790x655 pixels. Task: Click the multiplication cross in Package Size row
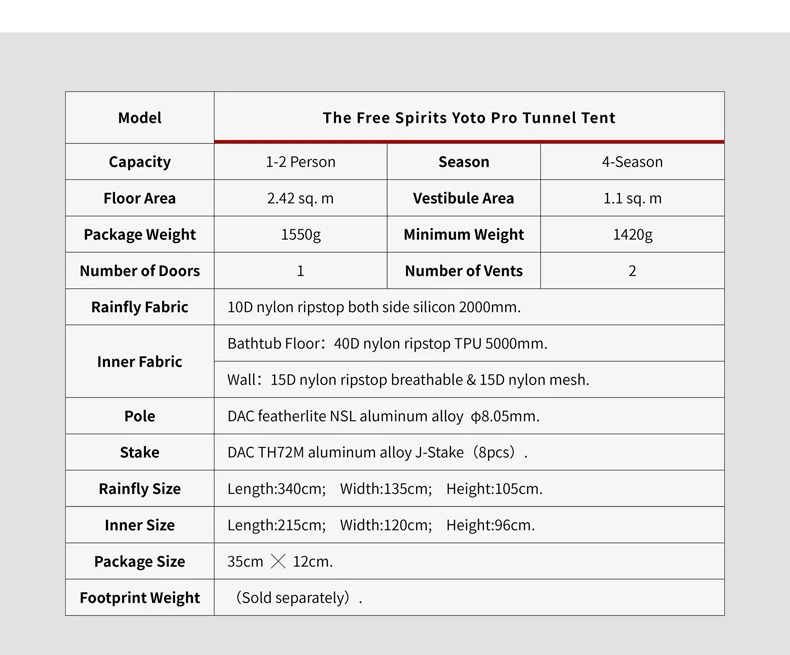(278, 561)
